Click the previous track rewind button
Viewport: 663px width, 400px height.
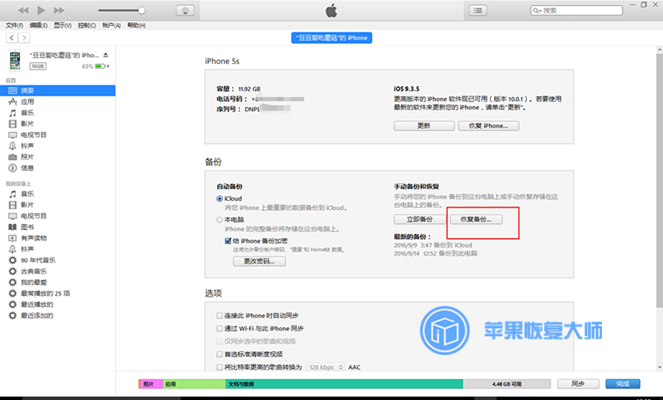[23, 10]
